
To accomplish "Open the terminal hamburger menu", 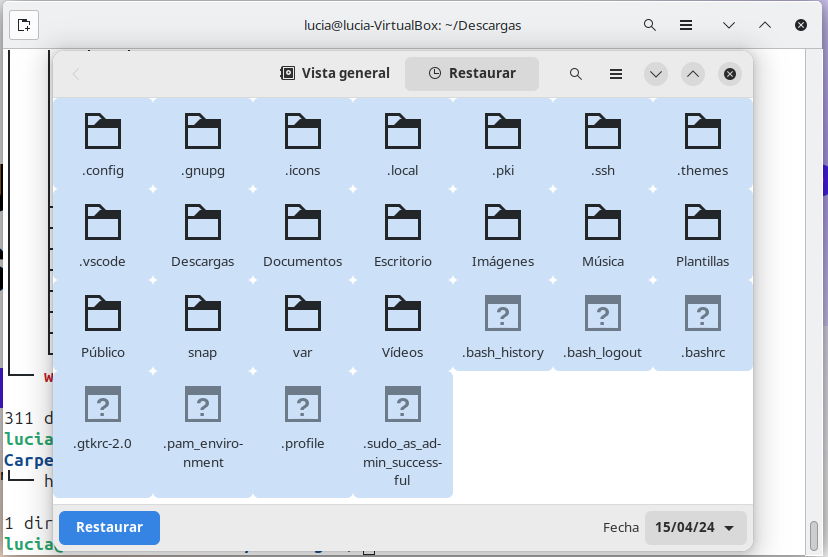I will click(686, 25).
